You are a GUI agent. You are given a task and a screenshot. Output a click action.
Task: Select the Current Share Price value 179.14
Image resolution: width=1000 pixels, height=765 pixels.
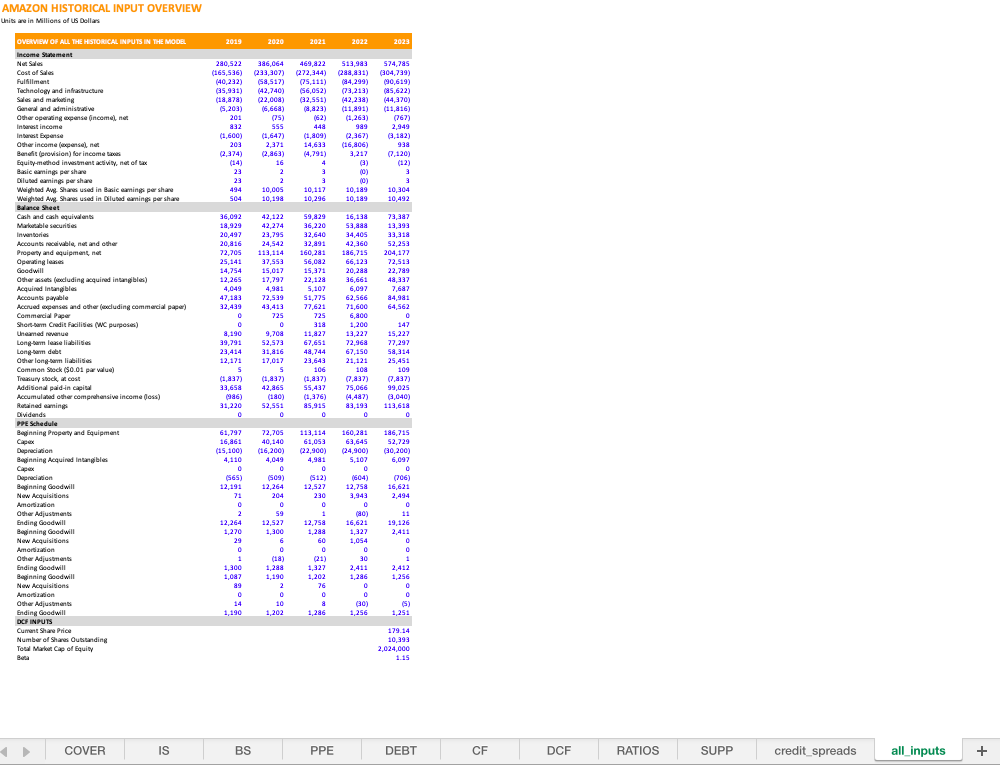(399, 631)
